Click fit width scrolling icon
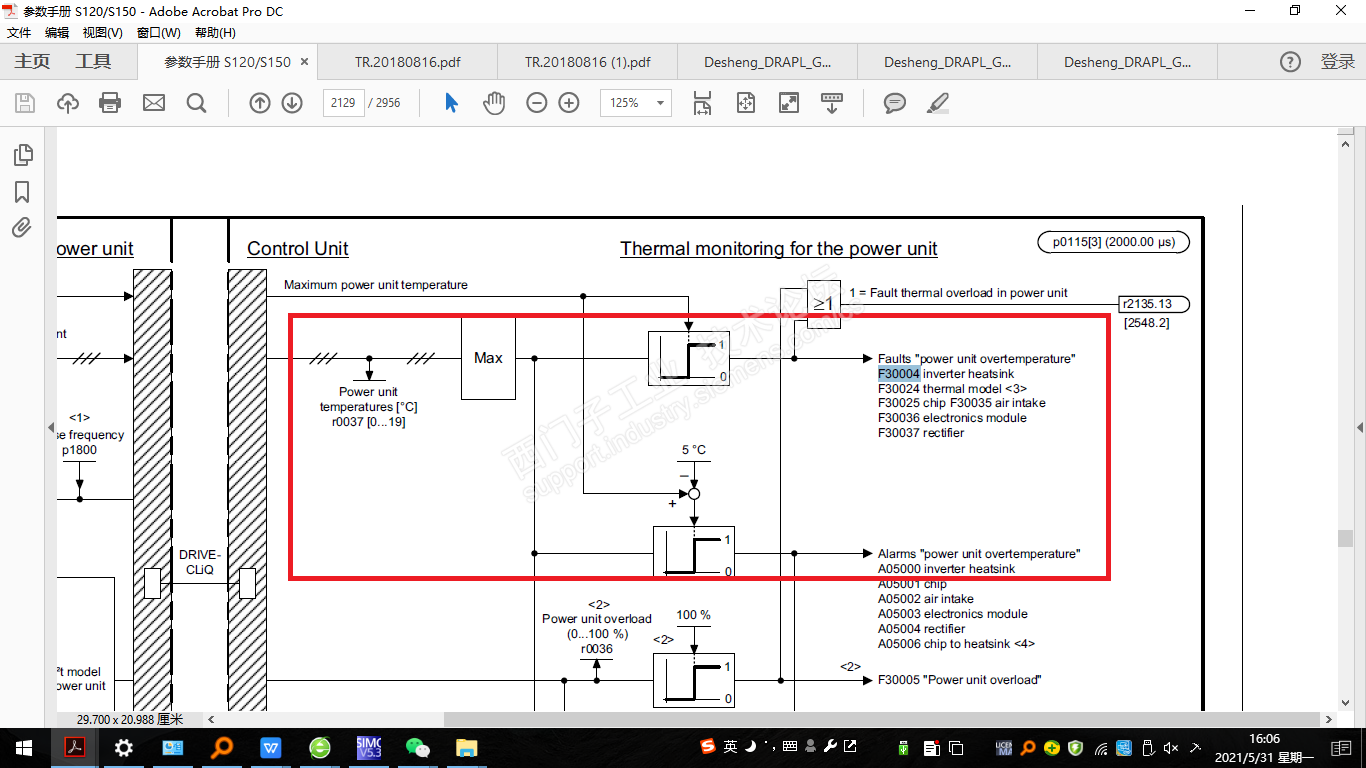Screen dimensions: 1366x768 tap(702, 102)
